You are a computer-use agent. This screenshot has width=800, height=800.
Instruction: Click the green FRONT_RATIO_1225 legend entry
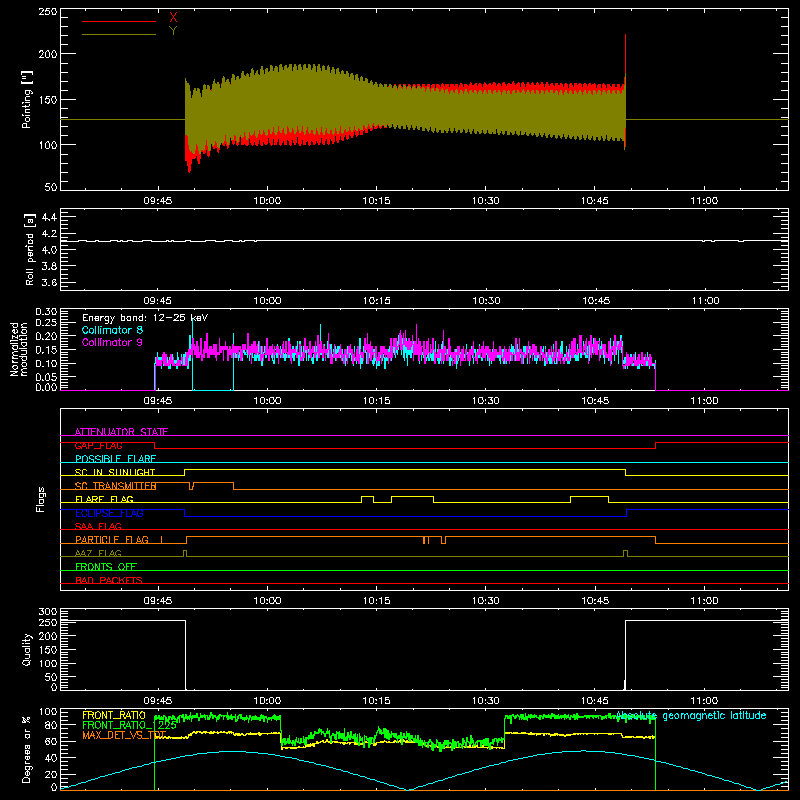coord(130,725)
